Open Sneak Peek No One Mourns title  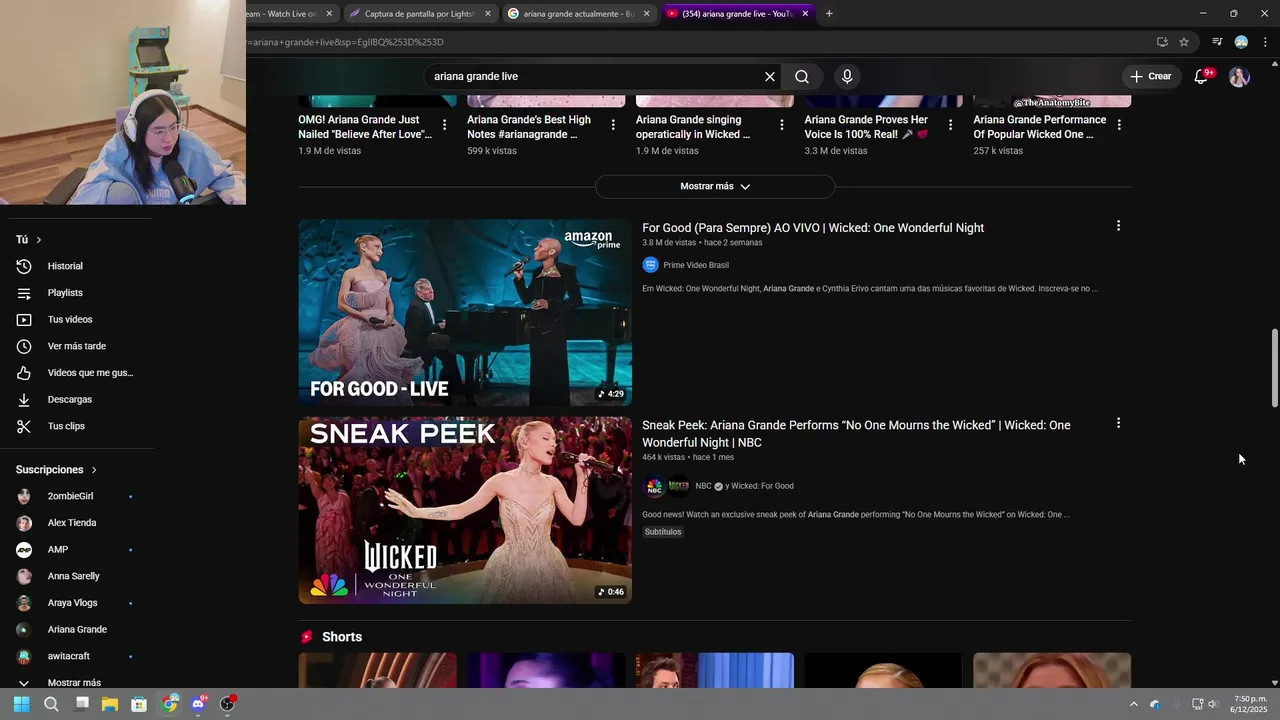(x=856, y=433)
